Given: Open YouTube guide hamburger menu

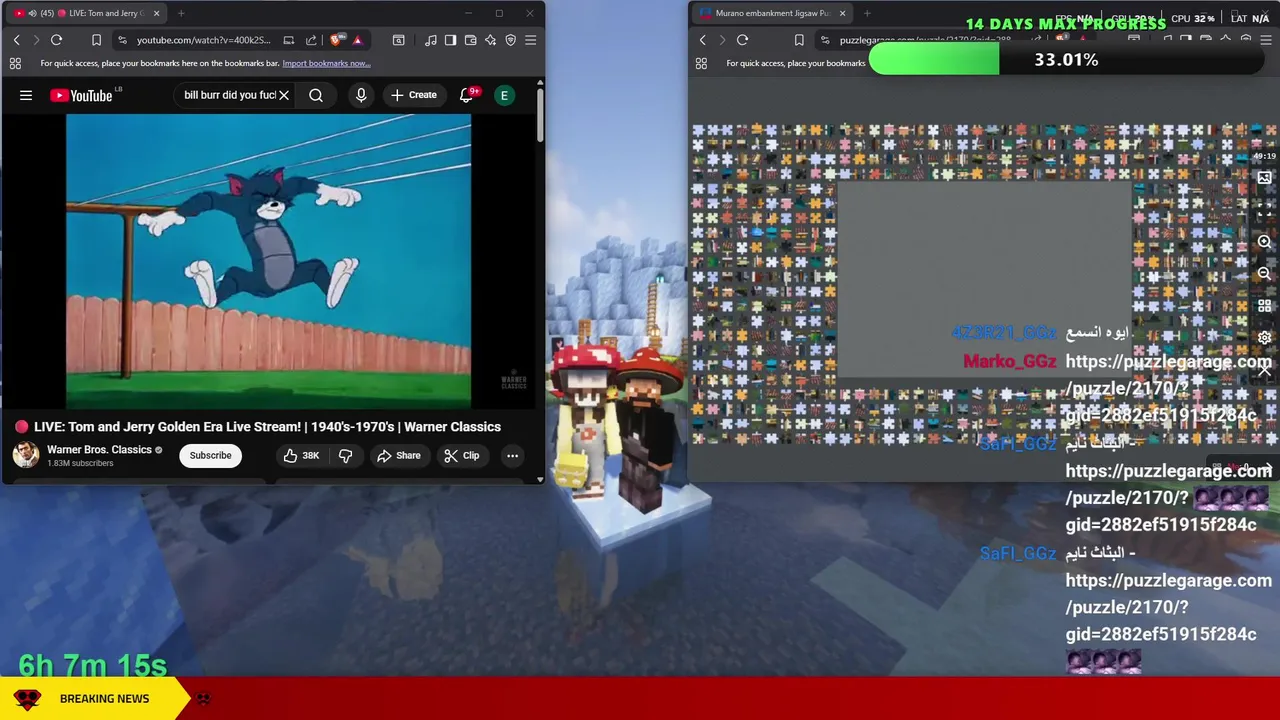Looking at the screenshot, I should [26, 95].
